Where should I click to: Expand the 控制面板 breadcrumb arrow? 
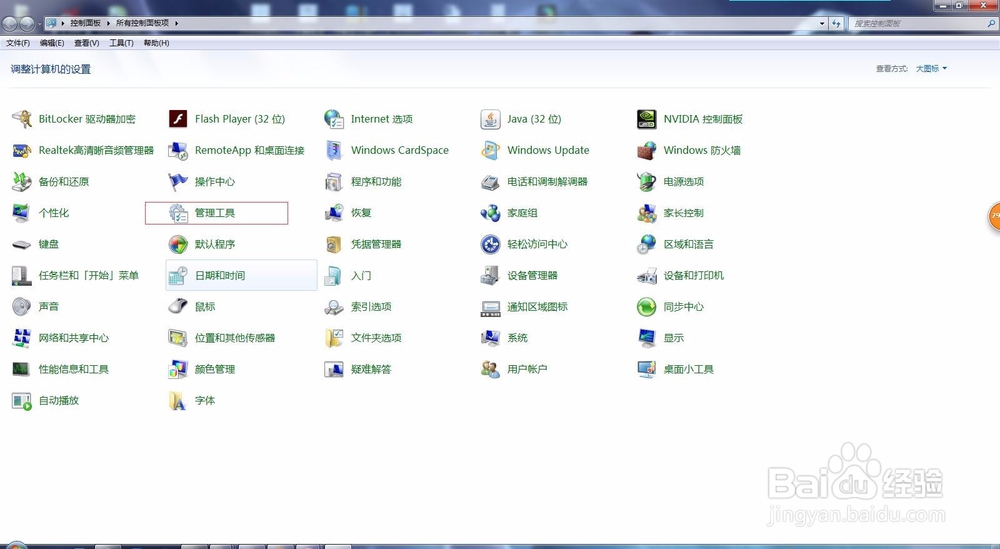(x=108, y=23)
